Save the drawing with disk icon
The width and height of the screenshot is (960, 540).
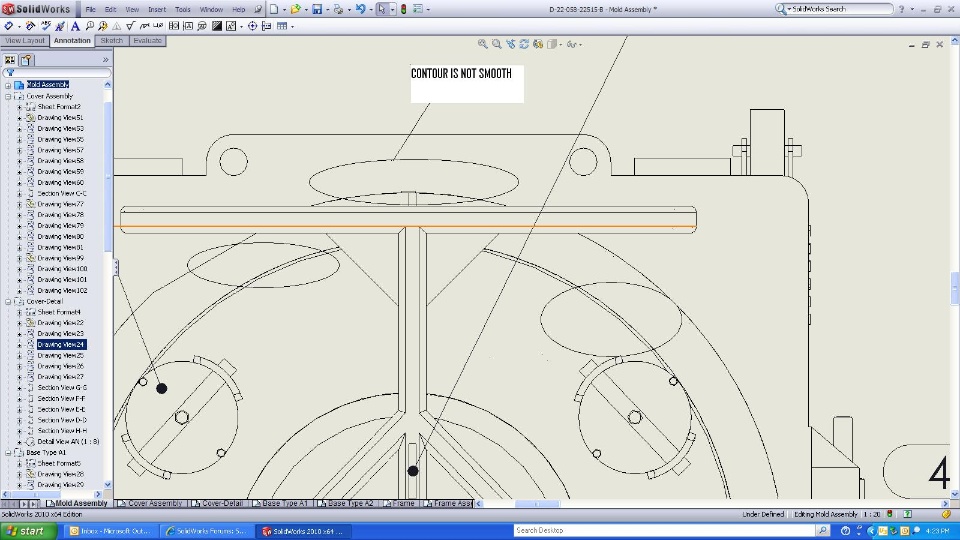317,9
